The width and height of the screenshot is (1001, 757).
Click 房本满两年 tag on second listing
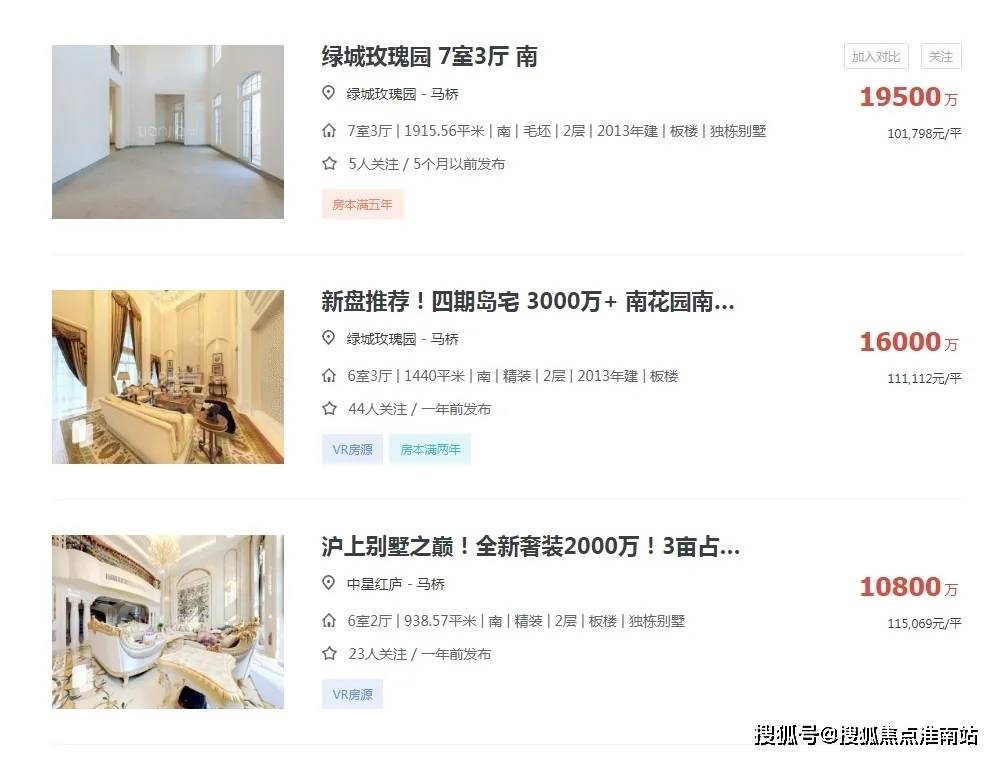click(430, 449)
